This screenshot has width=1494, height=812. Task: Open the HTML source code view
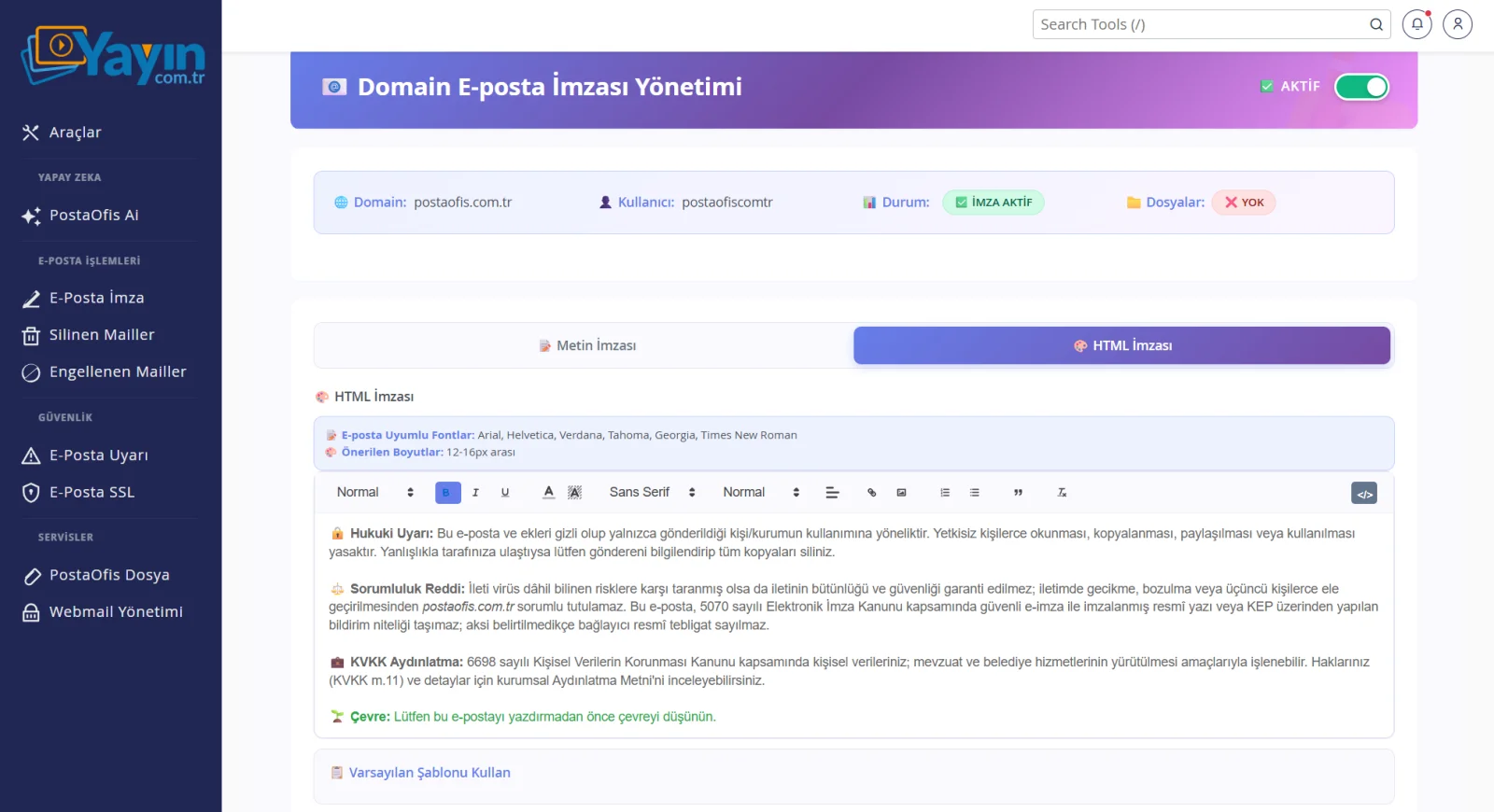(x=1364, y=494)
